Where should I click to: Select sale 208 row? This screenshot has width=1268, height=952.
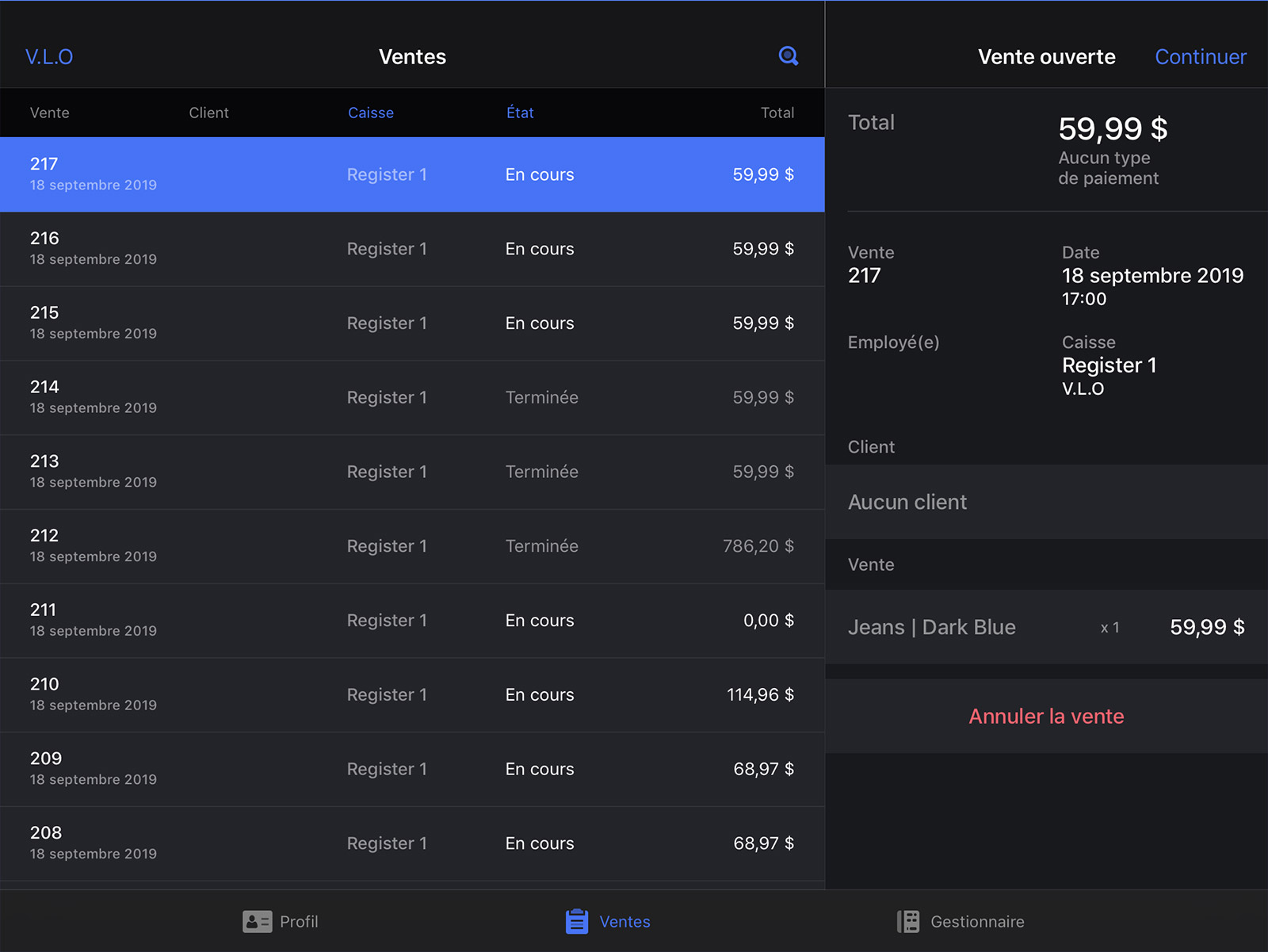click(x=412, y=843)
